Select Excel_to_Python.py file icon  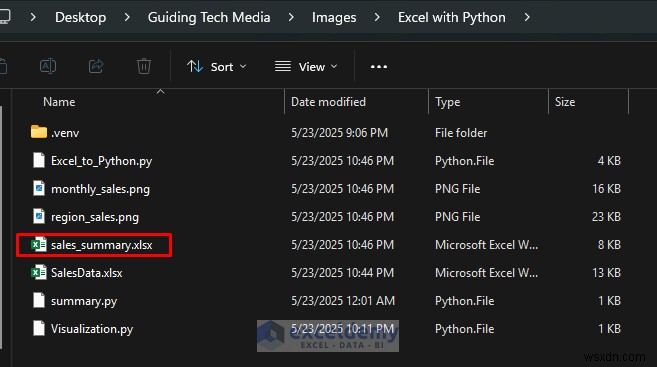pos(39,160)
